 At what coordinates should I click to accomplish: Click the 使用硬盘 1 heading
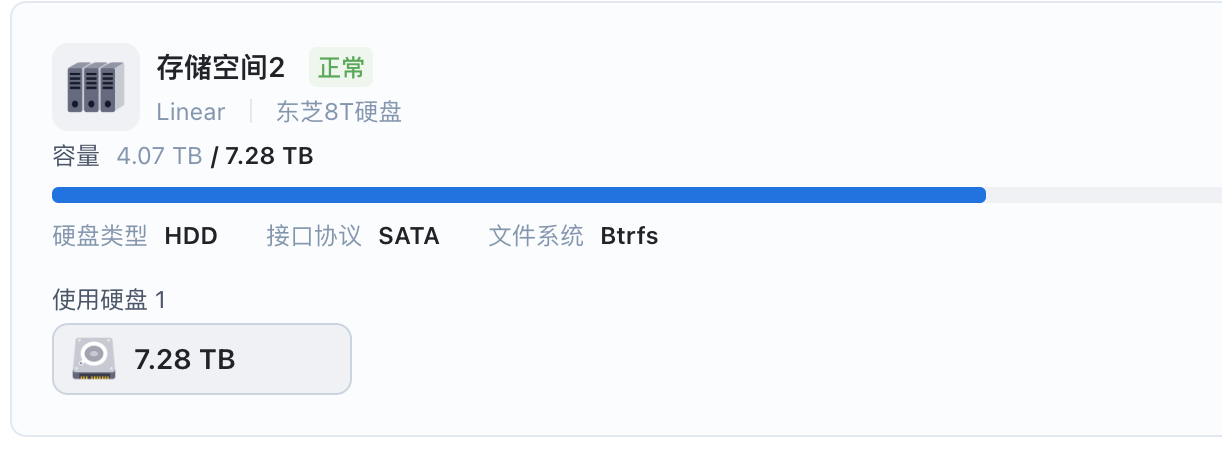pyautogui.click(x=108, y=299)
